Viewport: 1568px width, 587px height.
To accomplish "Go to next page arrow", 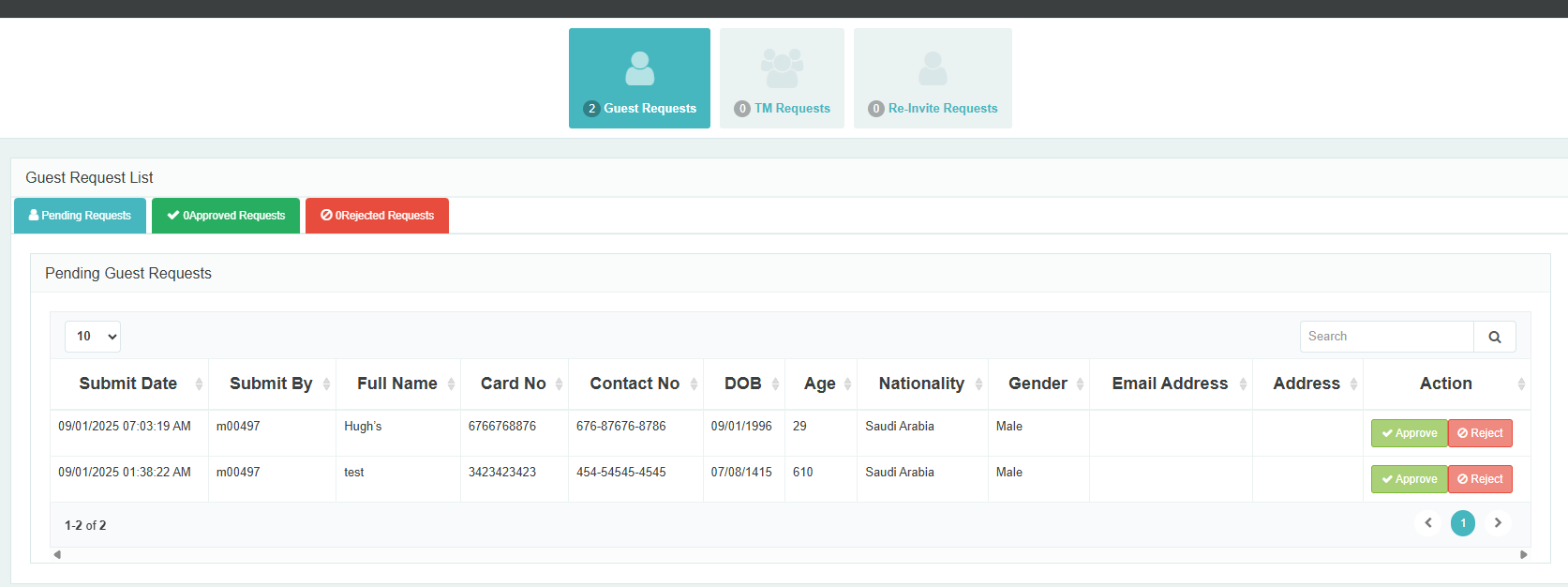I will (1498, 523).
